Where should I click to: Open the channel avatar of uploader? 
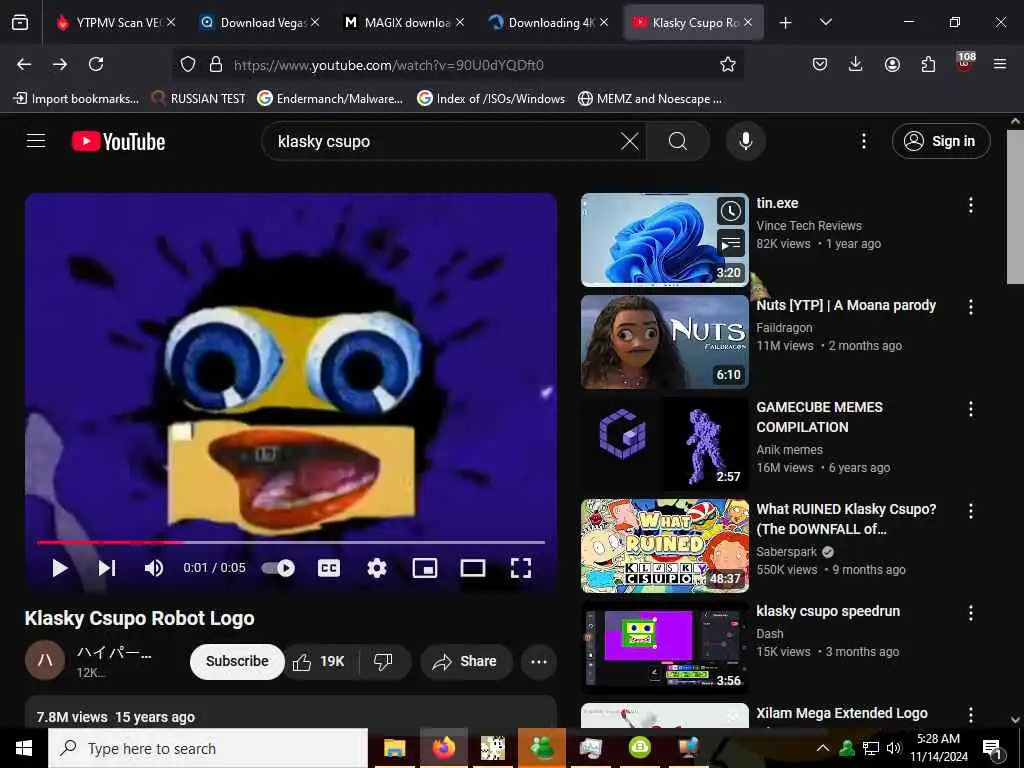45,660
